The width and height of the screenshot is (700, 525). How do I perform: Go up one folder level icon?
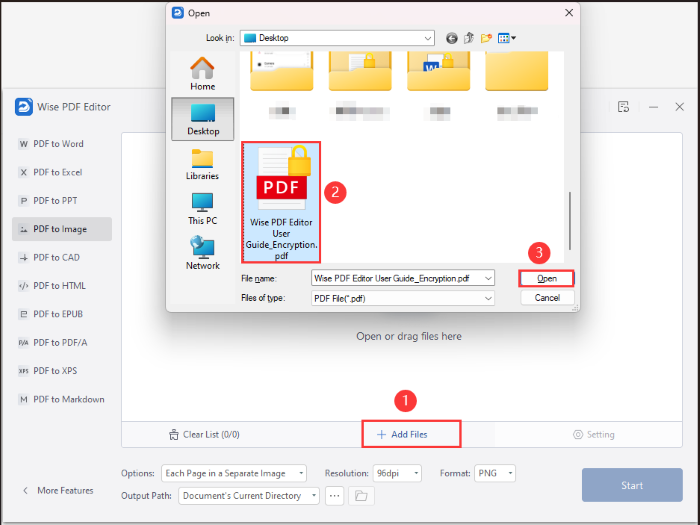pos(469,38)
